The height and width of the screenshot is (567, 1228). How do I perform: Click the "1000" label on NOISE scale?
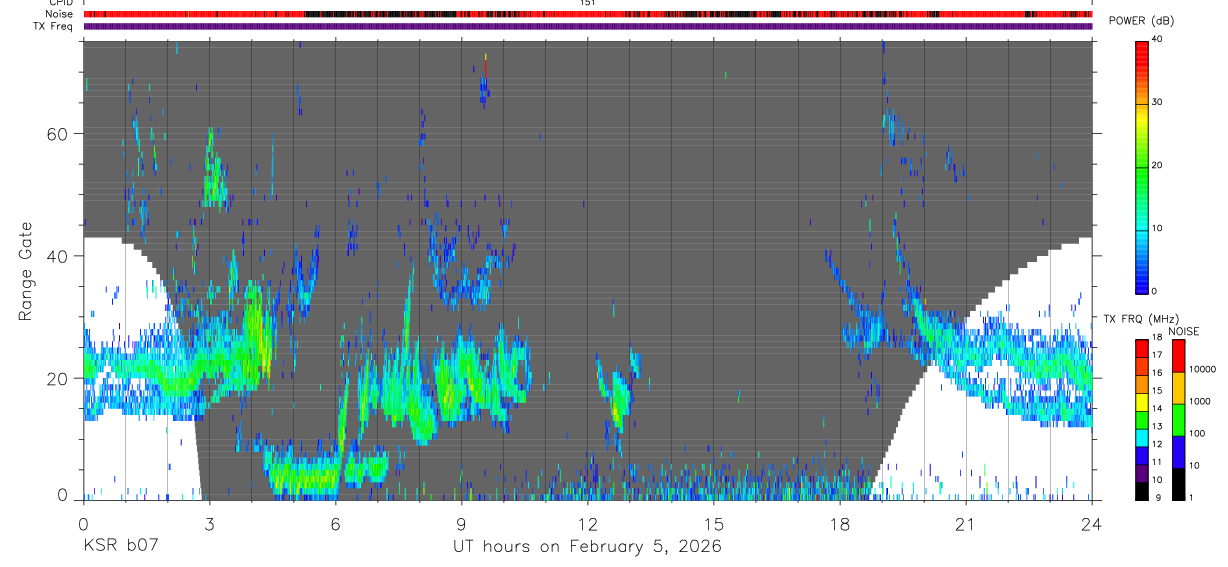click(1198, 401)
